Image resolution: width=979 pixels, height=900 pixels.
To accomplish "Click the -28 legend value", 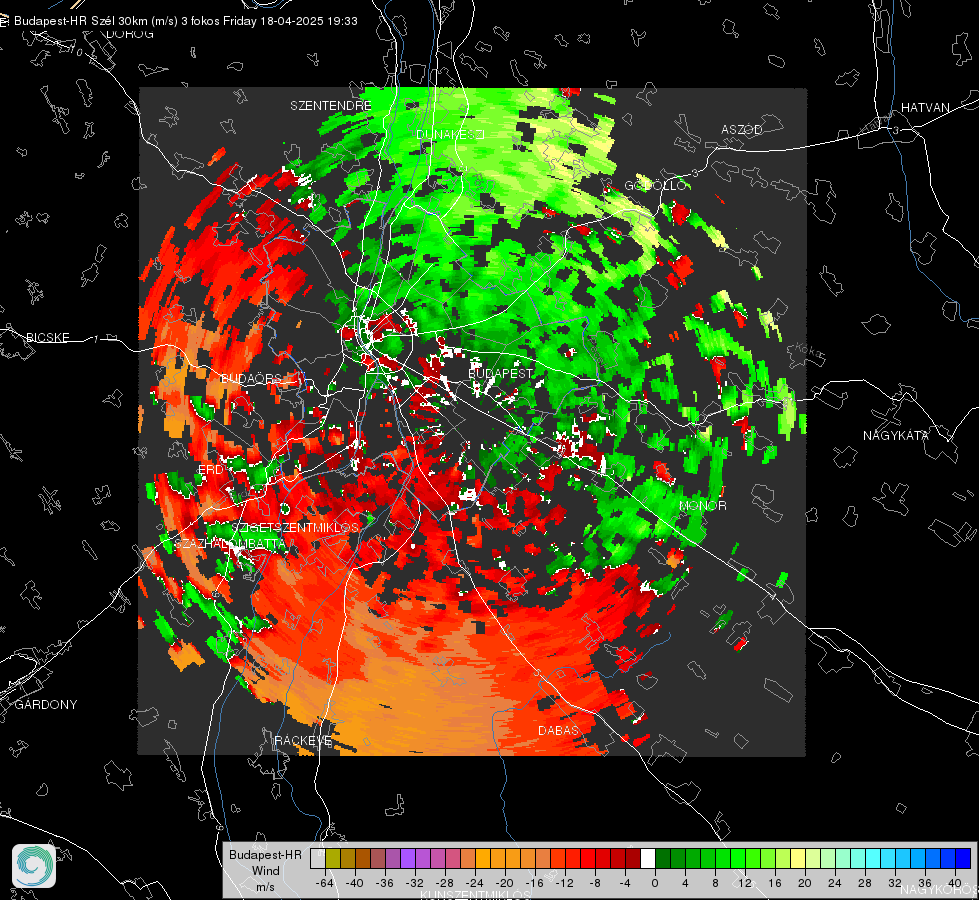I will [x=445, y=883].
